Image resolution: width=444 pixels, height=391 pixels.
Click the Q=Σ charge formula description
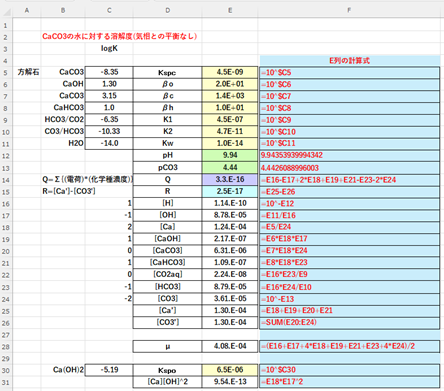[87, 180]
